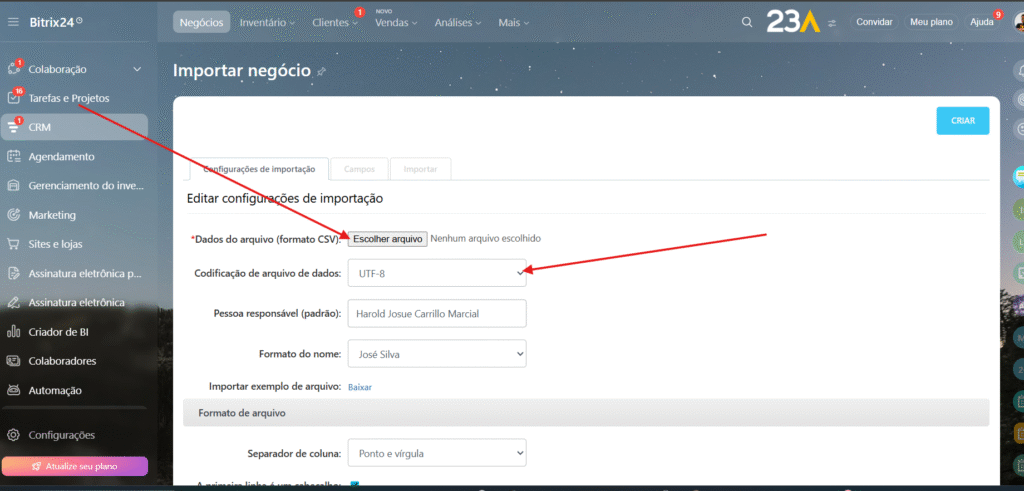Click the Pessoa responsável input field
The image size is (1024, 491).
tap(436, 314)
